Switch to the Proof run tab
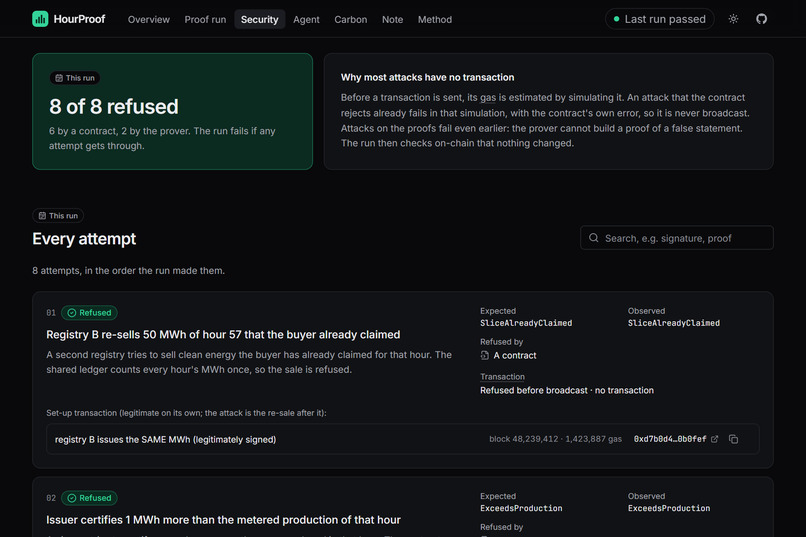This screenshot has height=537, width=806. pos(205,20)
